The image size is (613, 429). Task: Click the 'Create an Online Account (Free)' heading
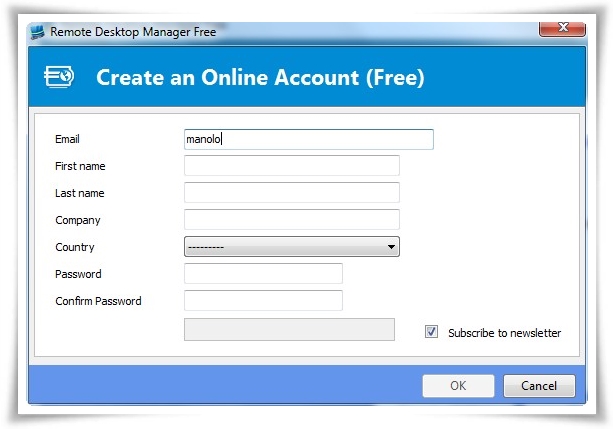[260, 77]
